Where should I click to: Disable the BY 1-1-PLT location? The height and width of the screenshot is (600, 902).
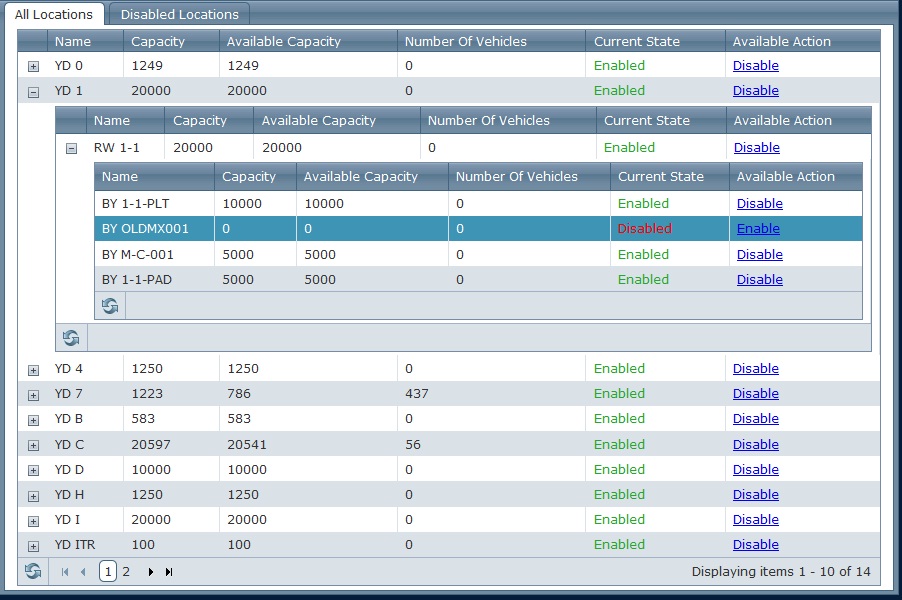point(759,204)
